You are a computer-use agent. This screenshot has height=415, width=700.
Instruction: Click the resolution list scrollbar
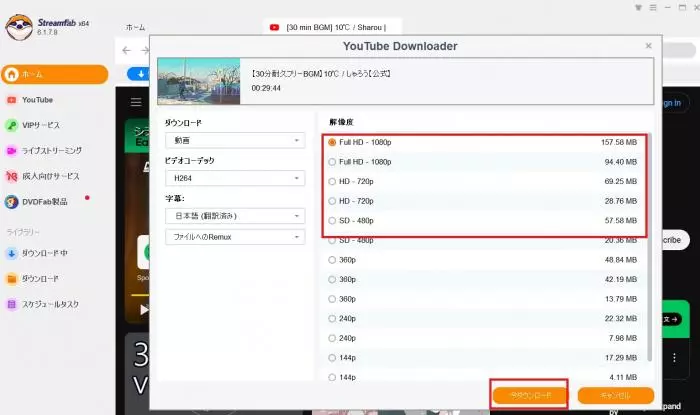(x=650, y=248)
